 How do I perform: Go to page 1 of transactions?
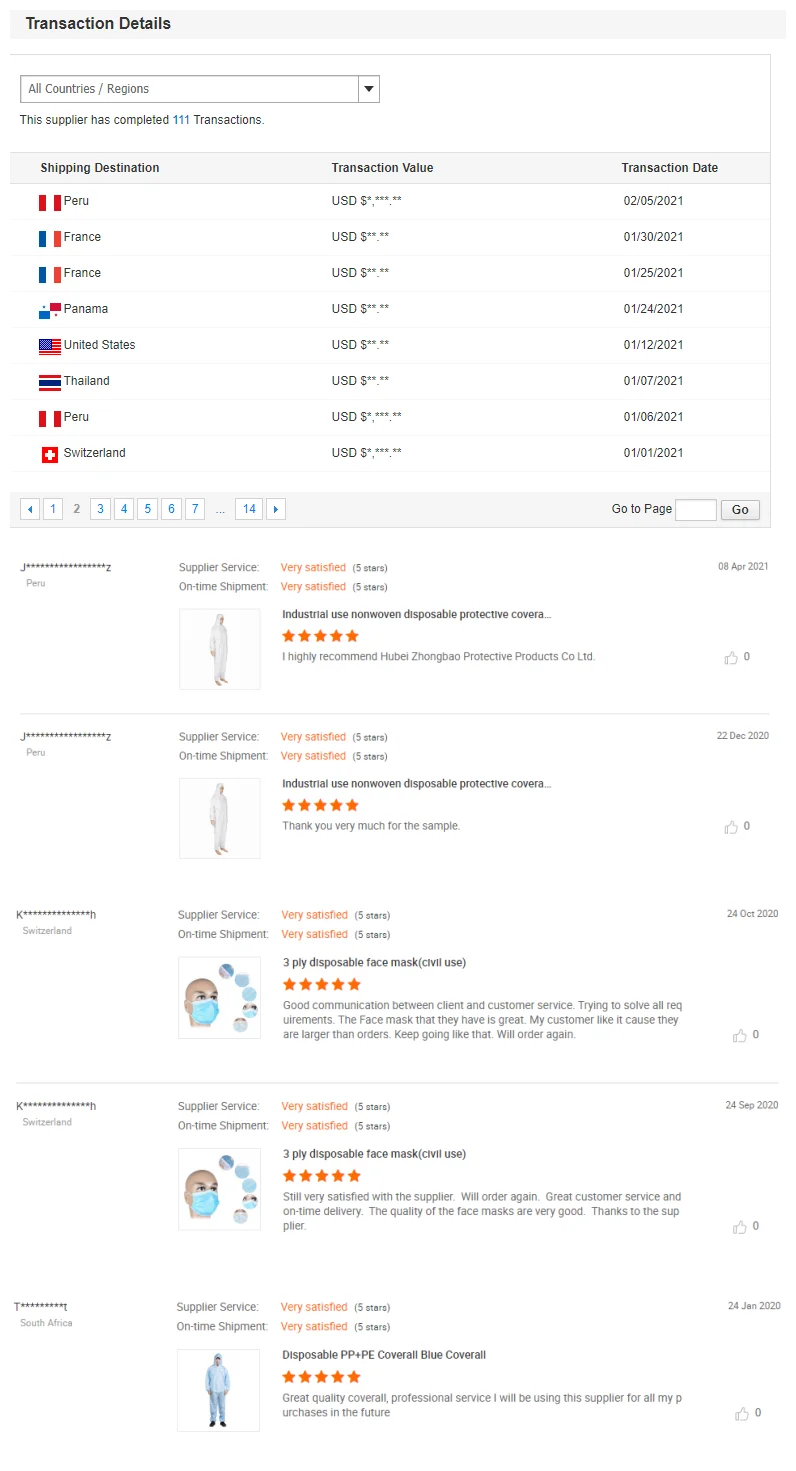[53, 509]
